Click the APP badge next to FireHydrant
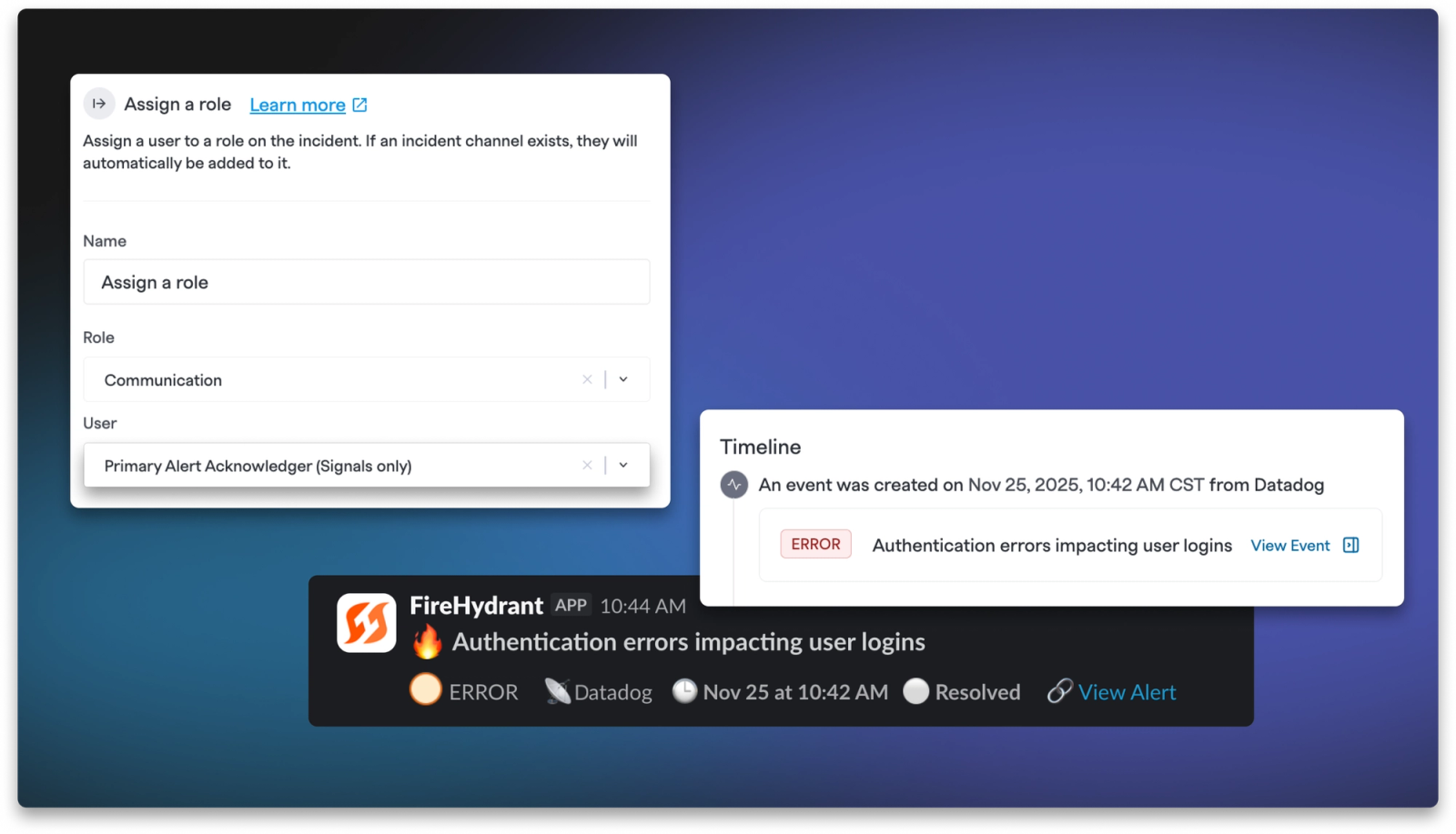 (571, 606)
